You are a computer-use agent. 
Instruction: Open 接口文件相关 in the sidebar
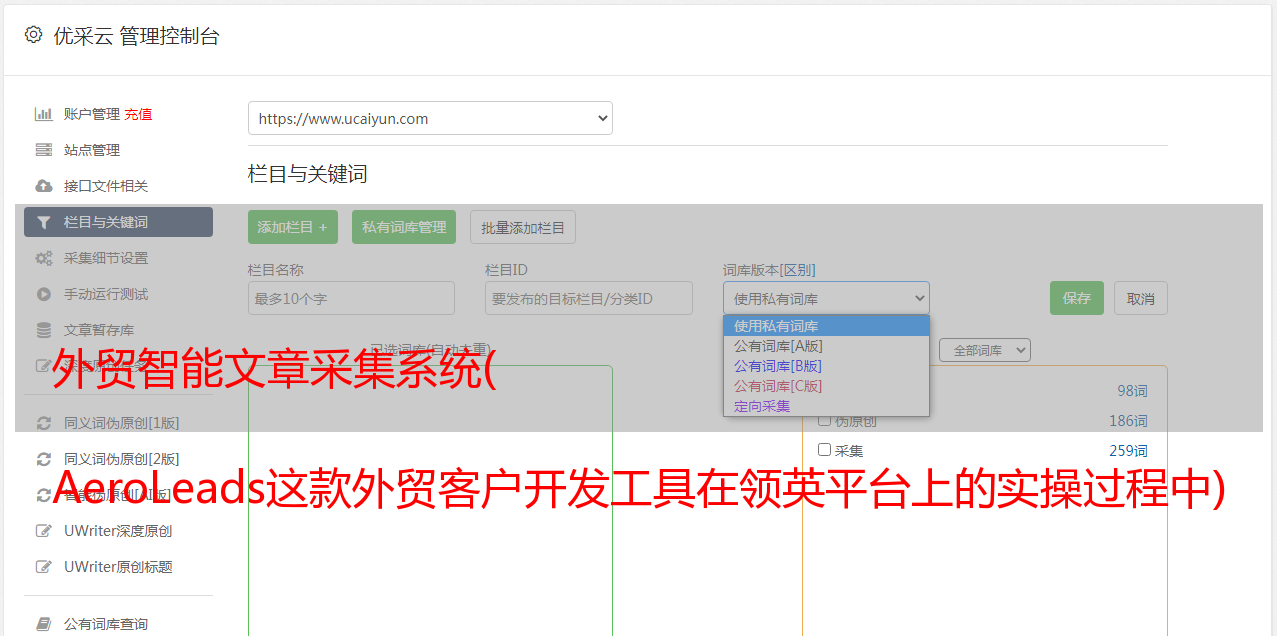coord(106,186)
